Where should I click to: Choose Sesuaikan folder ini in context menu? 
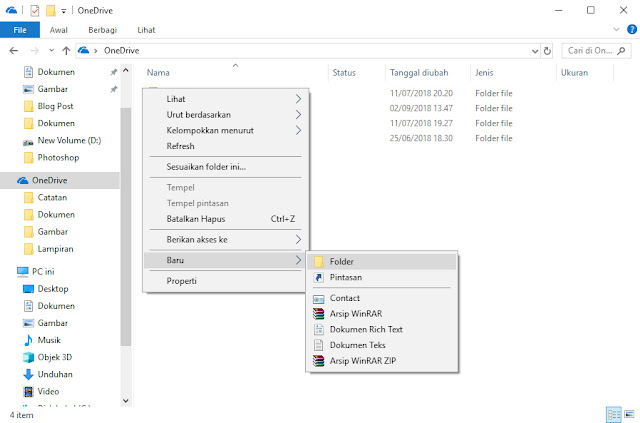pyautogui.click(x=226, y=167)
